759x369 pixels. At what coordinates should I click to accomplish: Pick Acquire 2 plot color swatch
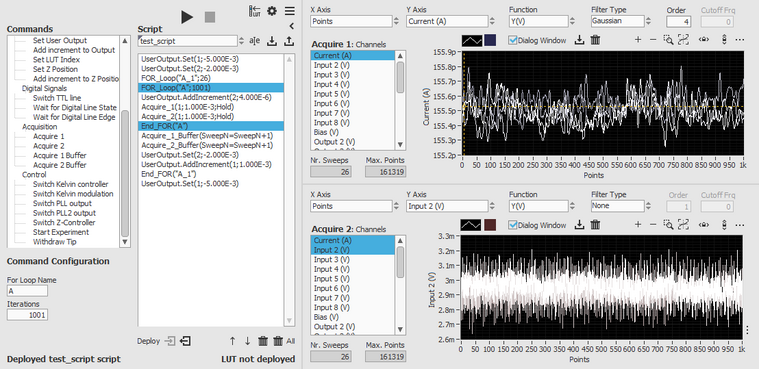tap(490, 225)
